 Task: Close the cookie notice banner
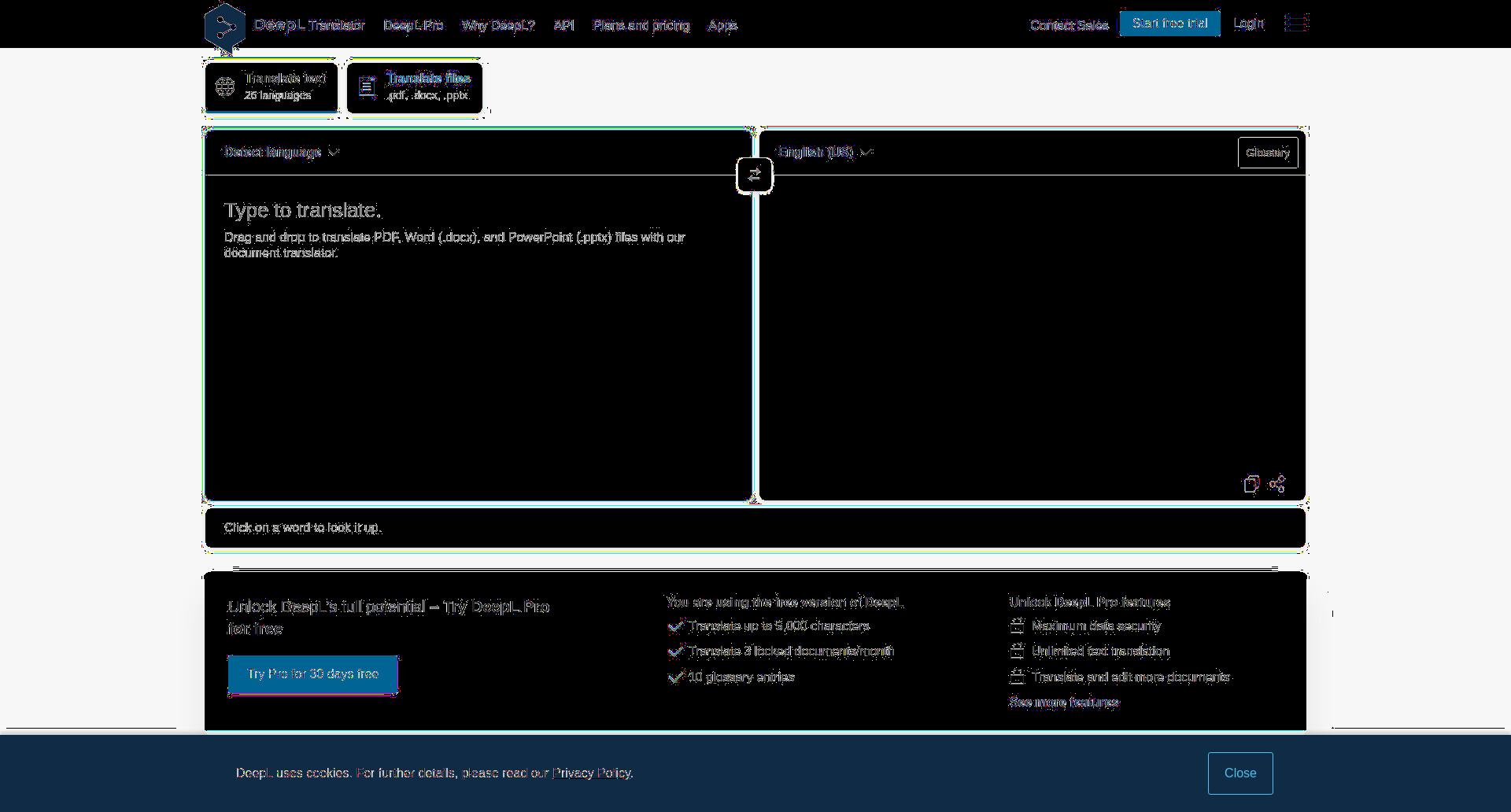(1240, 773)
